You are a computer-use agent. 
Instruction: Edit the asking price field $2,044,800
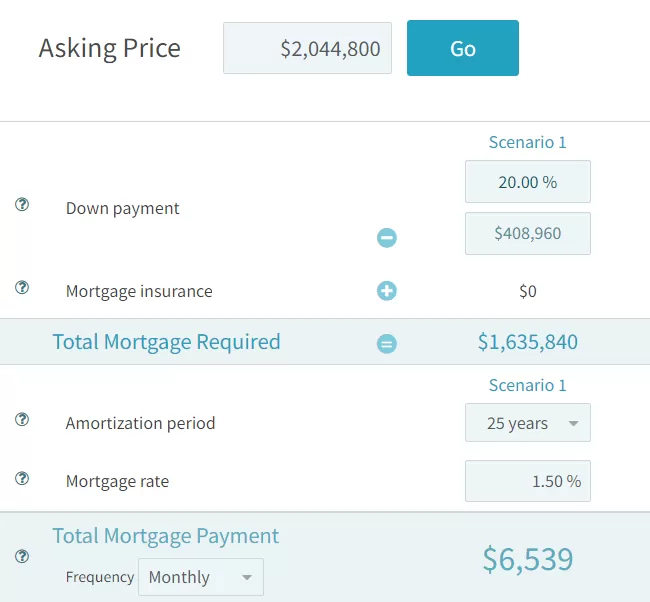[307, 48]
